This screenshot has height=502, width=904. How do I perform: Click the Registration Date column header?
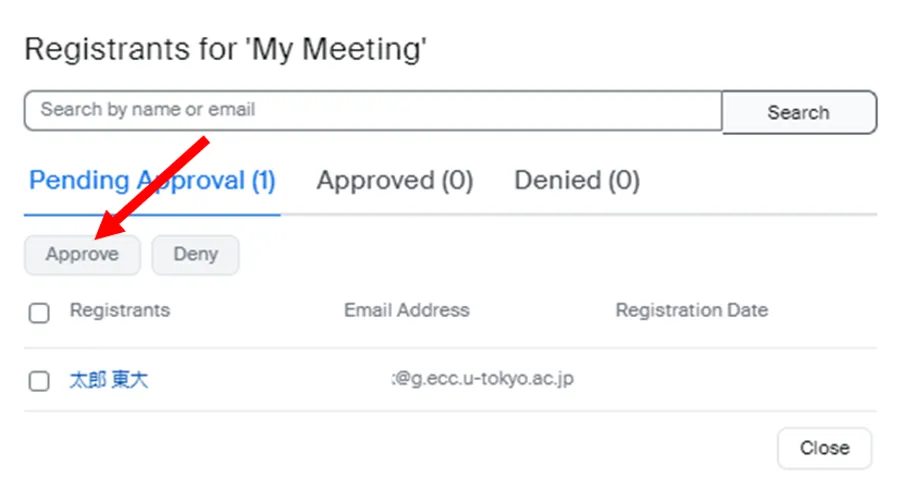click(691, 310)
